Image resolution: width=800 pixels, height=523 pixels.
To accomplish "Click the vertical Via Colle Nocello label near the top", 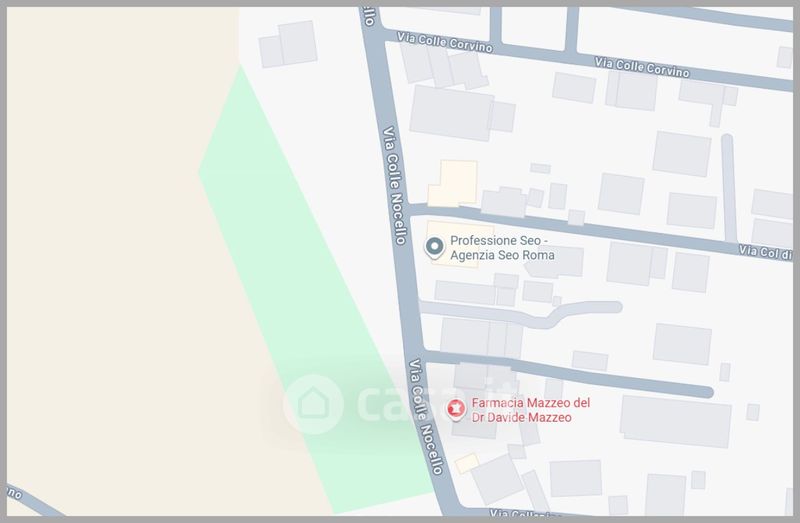I will click(x=395, y=185).
